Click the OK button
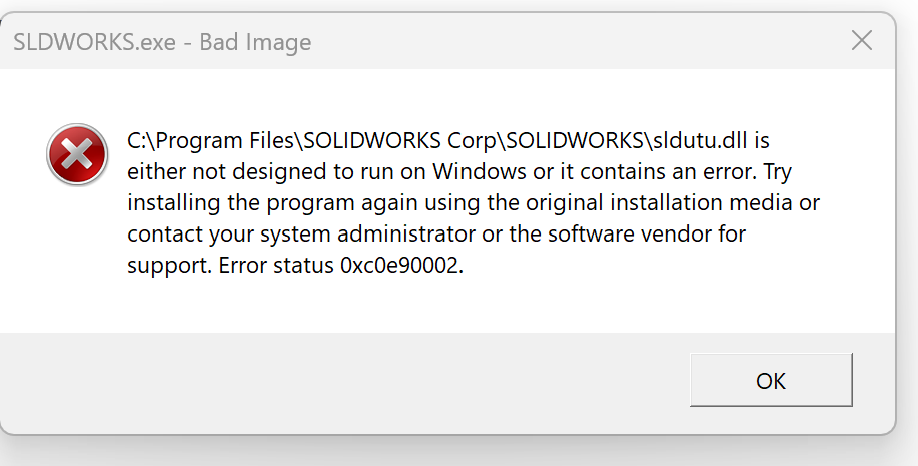The image size is (918, 466). [770, 380]
